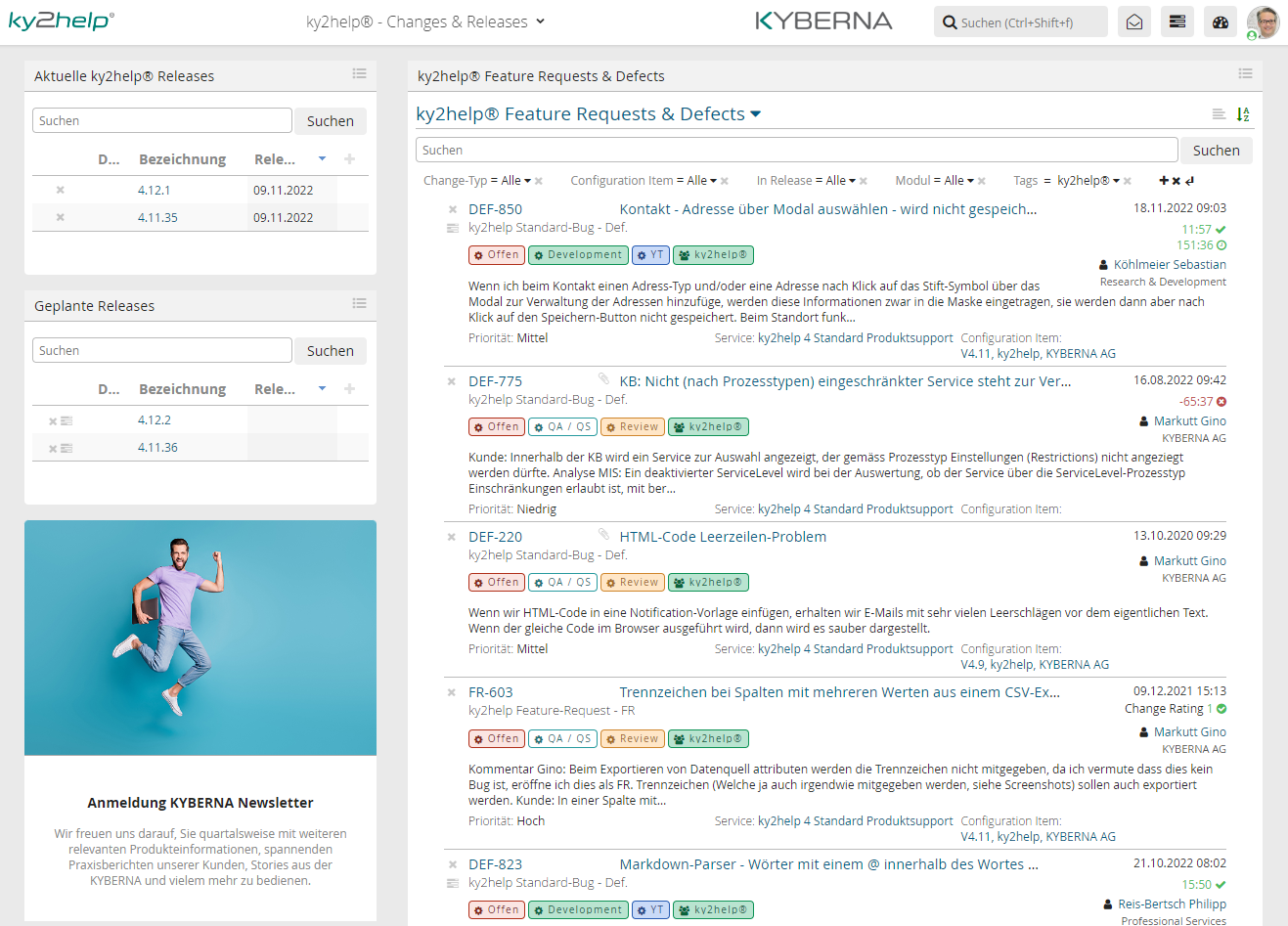Remove the Modul filter
The height and width of the screenshot is (926, 1288).
982,181
